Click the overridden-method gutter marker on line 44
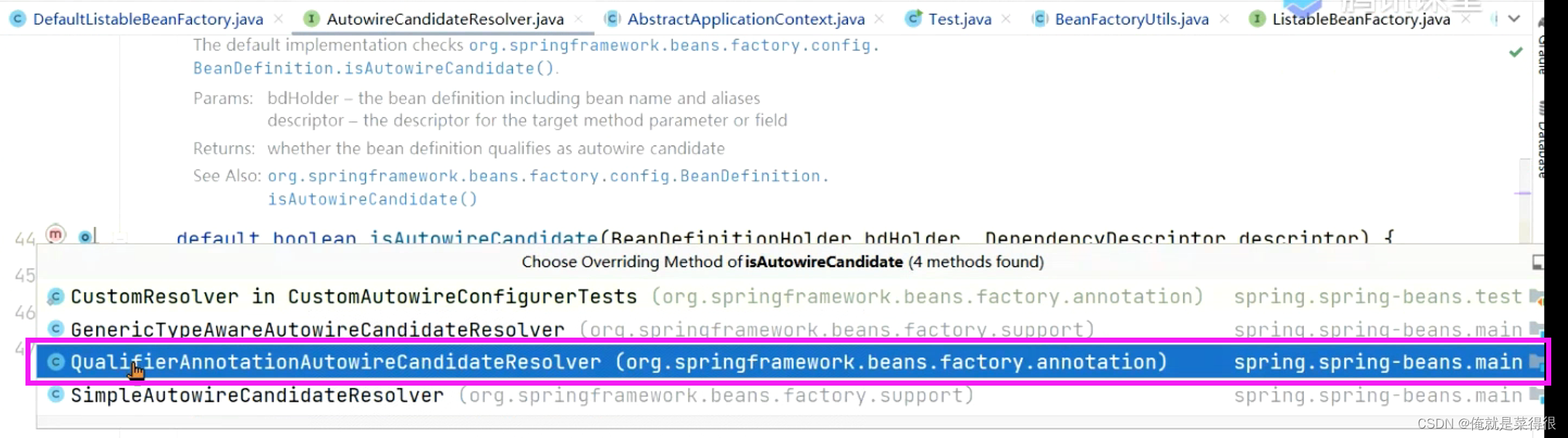Screen dimensions: 1568x438 point(86,236)
